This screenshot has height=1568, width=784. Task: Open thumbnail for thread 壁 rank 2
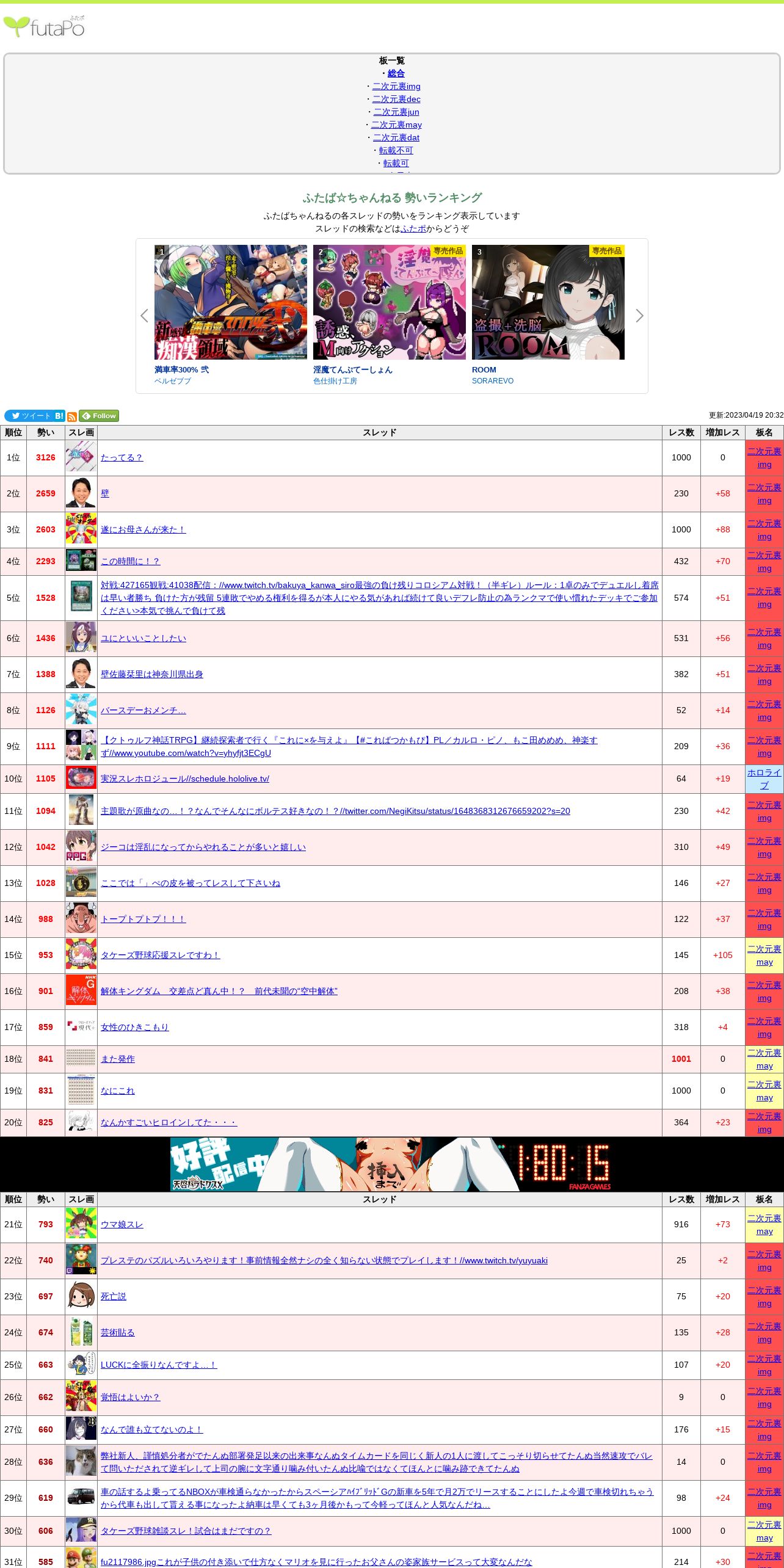pos(81,493)
